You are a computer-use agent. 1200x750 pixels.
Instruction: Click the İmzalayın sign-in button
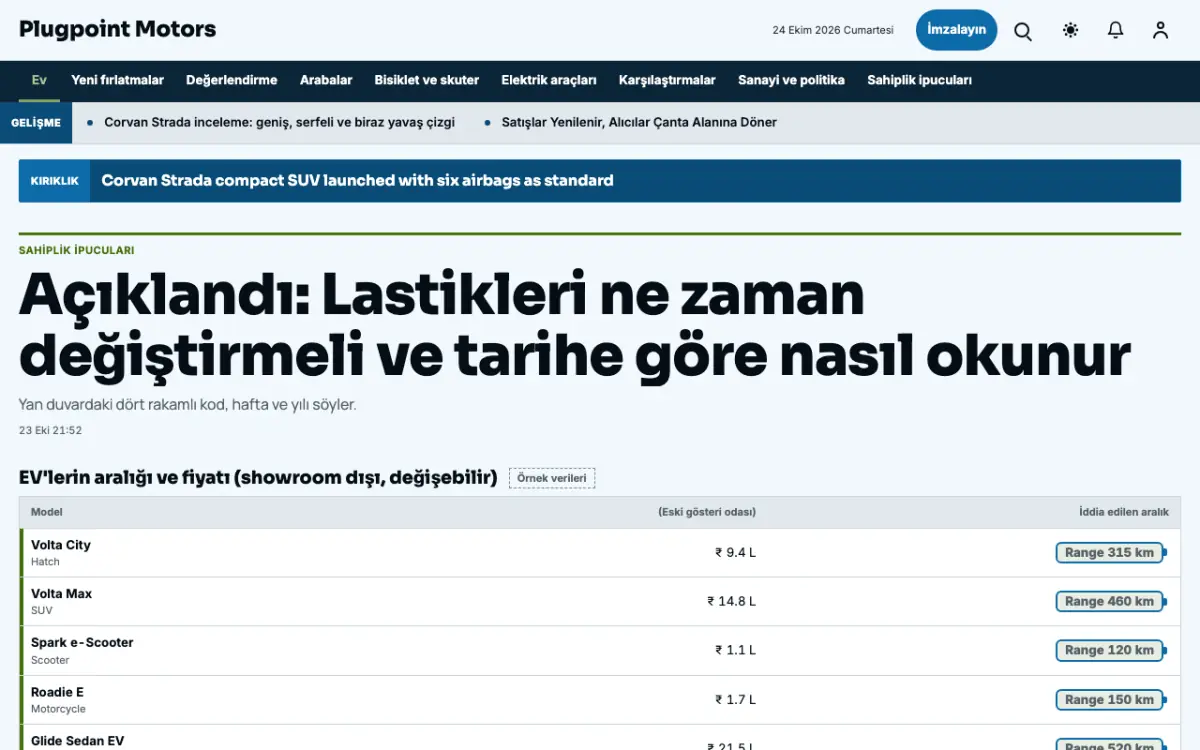coord(956,30)
